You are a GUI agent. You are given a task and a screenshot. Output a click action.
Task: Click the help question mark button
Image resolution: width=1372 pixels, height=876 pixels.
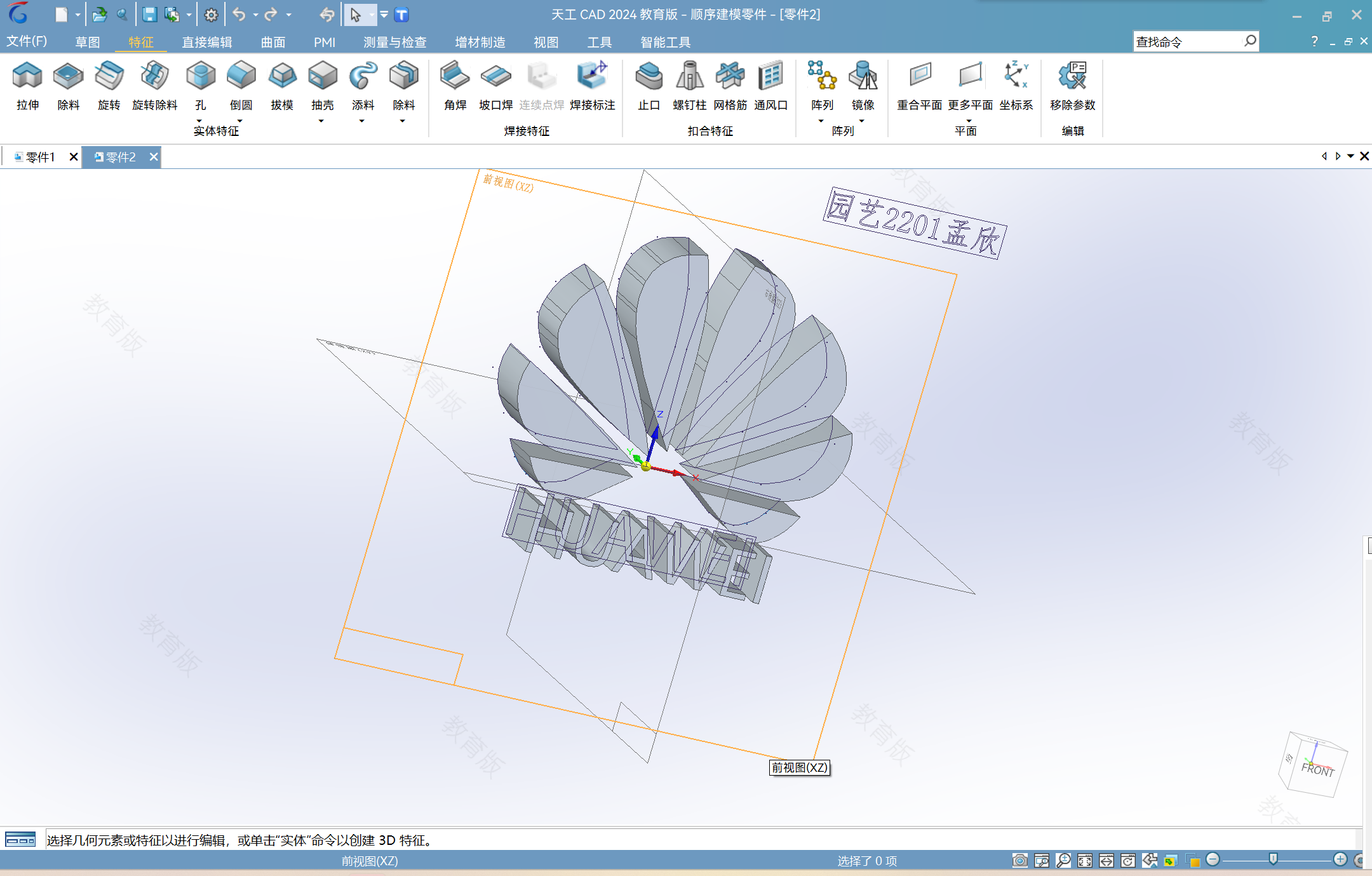pyautogui.click(x=1314, y=41)
